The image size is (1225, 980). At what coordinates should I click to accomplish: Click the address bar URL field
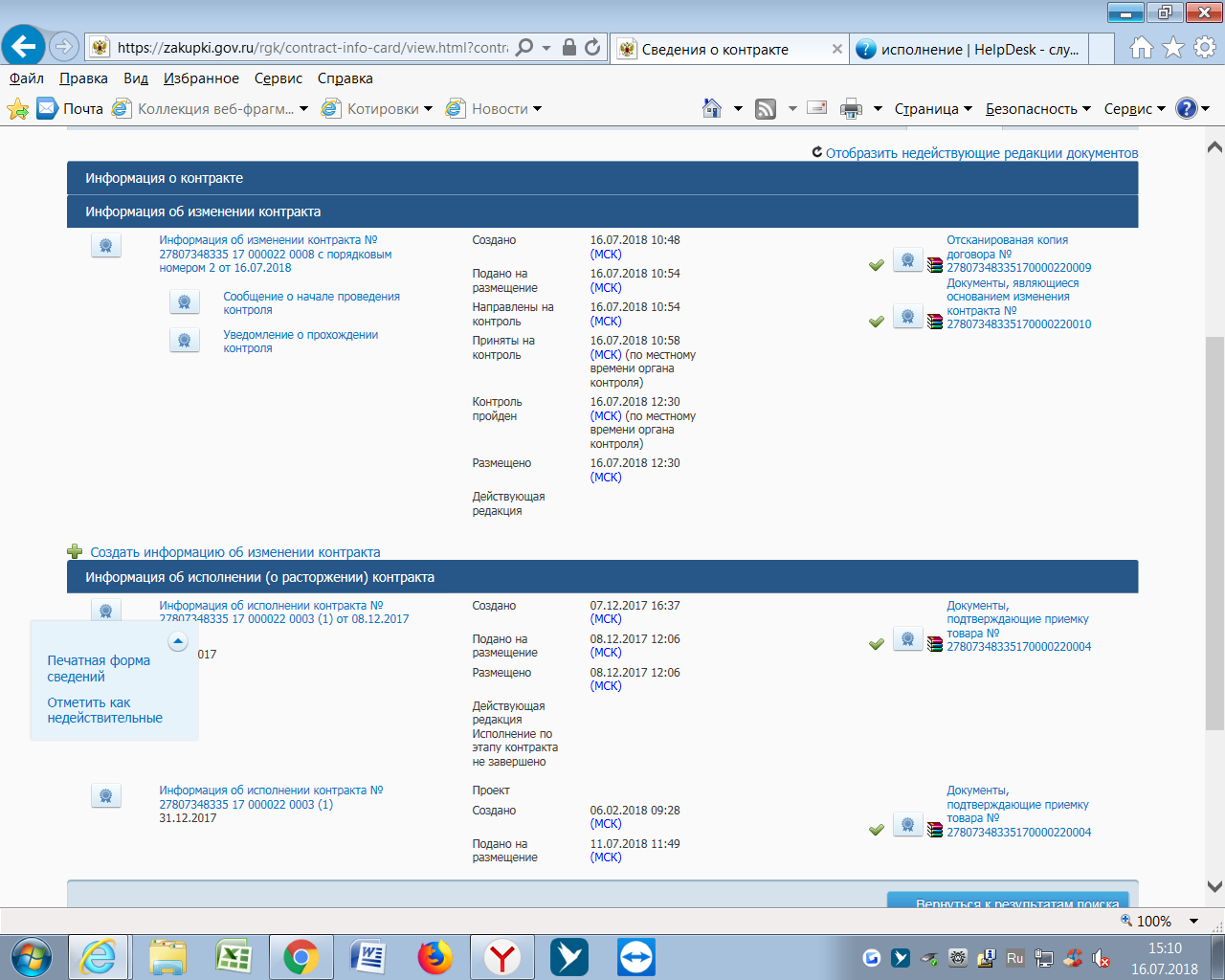(312, 48)
